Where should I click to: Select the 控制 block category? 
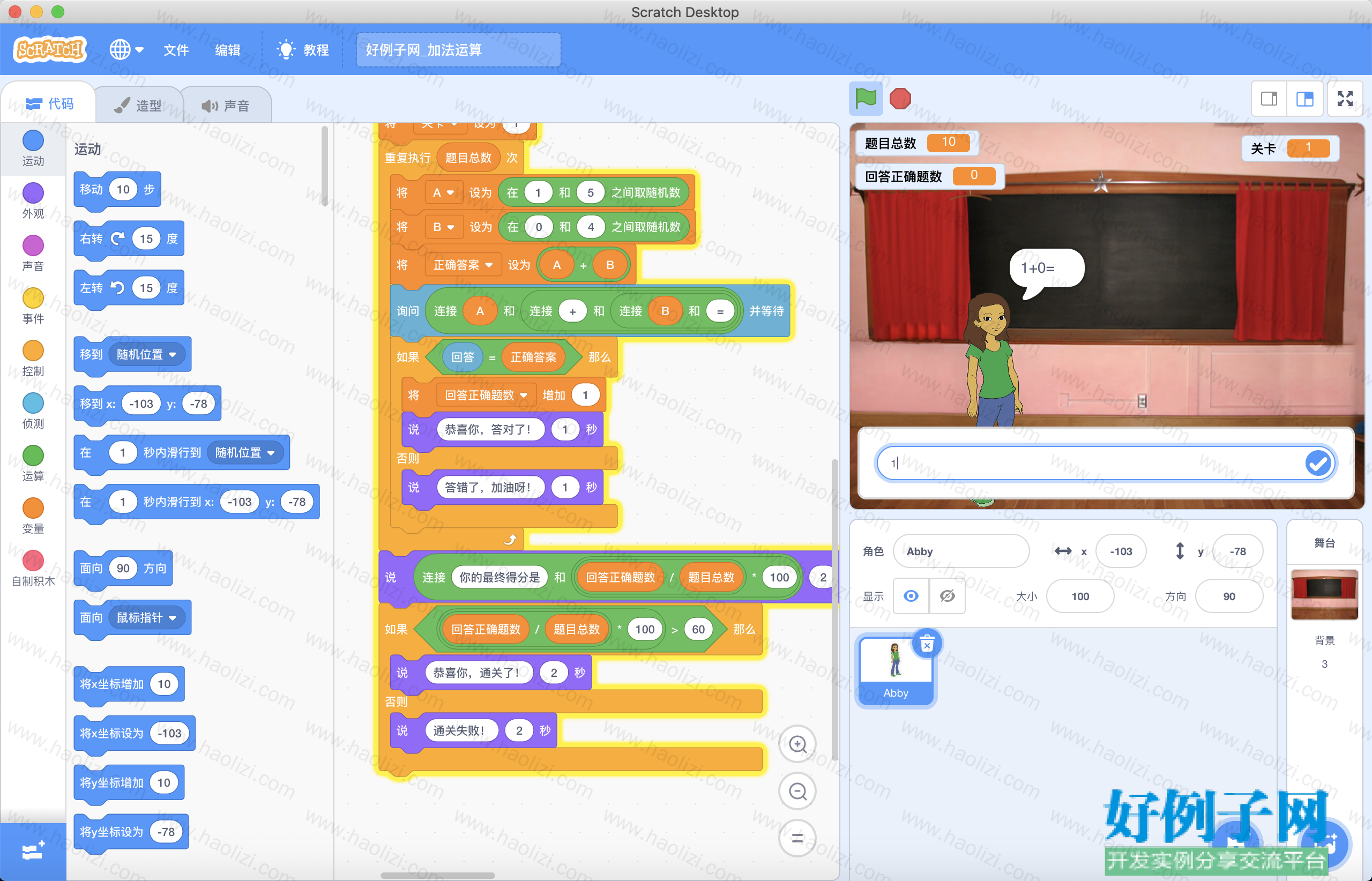click(x=33, y=359)
